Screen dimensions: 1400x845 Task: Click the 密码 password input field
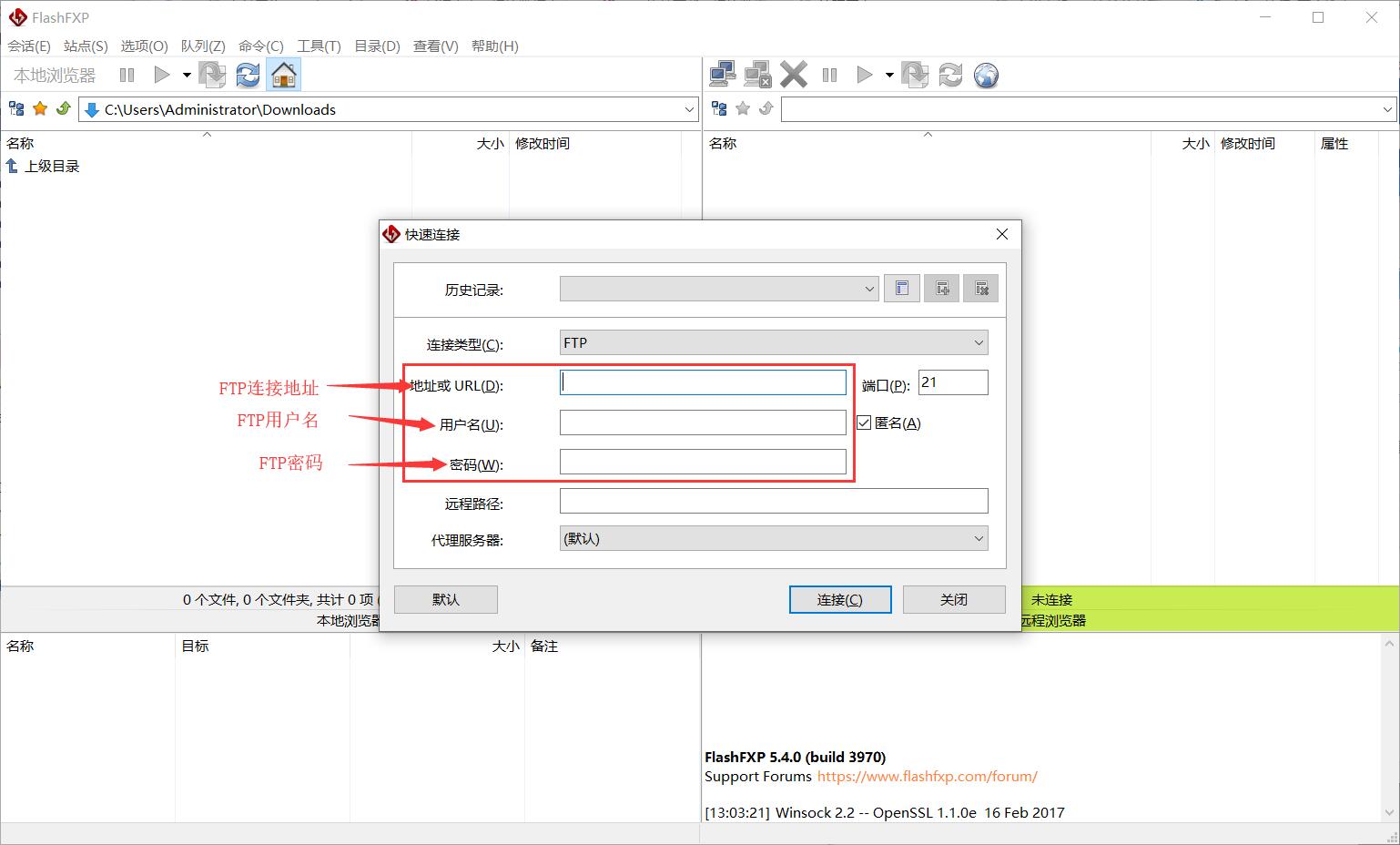(703, 462)
